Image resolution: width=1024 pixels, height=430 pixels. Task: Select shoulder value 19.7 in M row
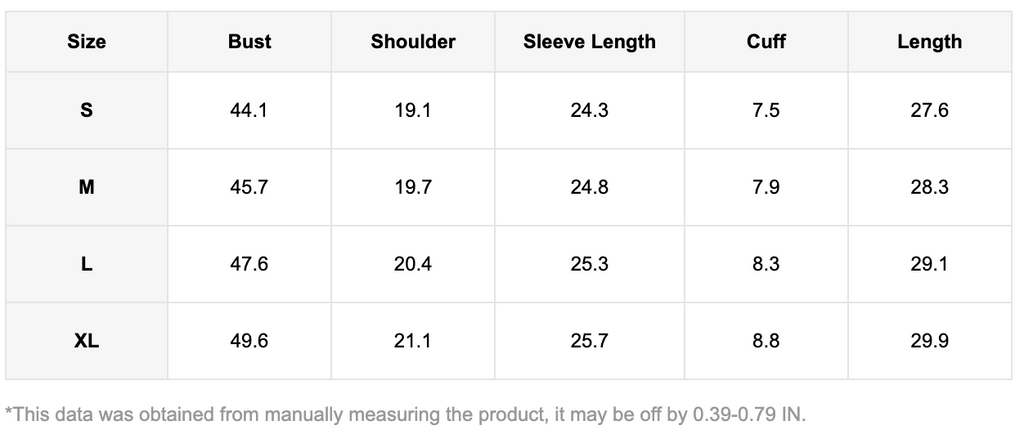(x=413, y=188)
